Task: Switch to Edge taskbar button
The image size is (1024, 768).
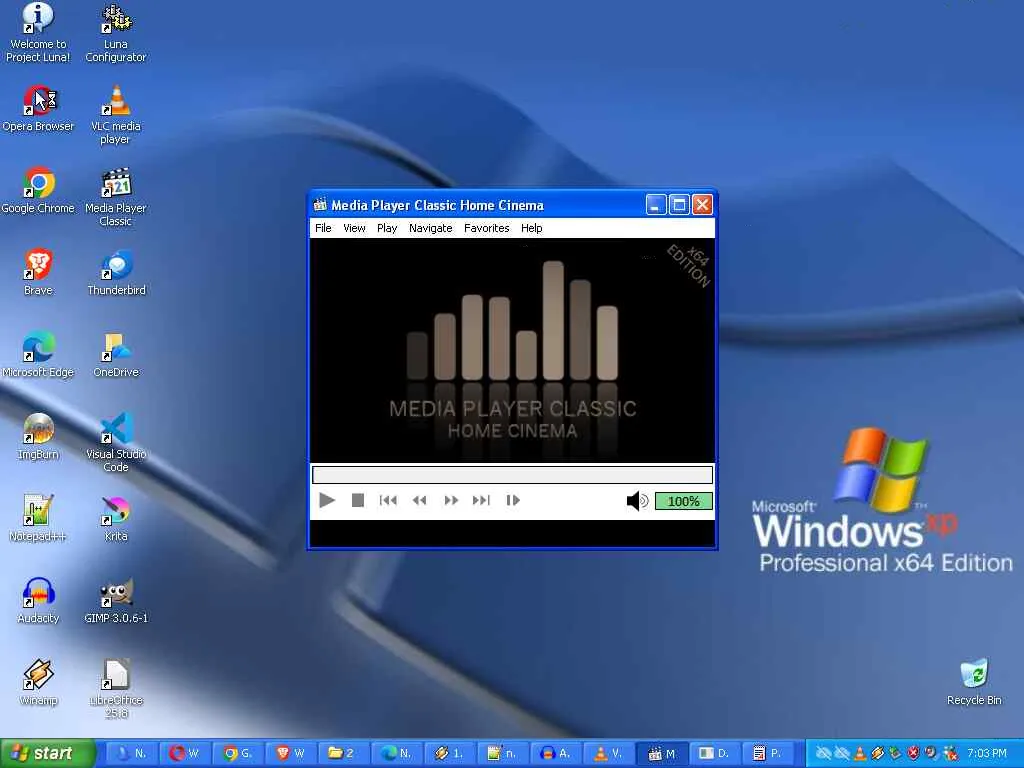Action: tap(397, 754)
